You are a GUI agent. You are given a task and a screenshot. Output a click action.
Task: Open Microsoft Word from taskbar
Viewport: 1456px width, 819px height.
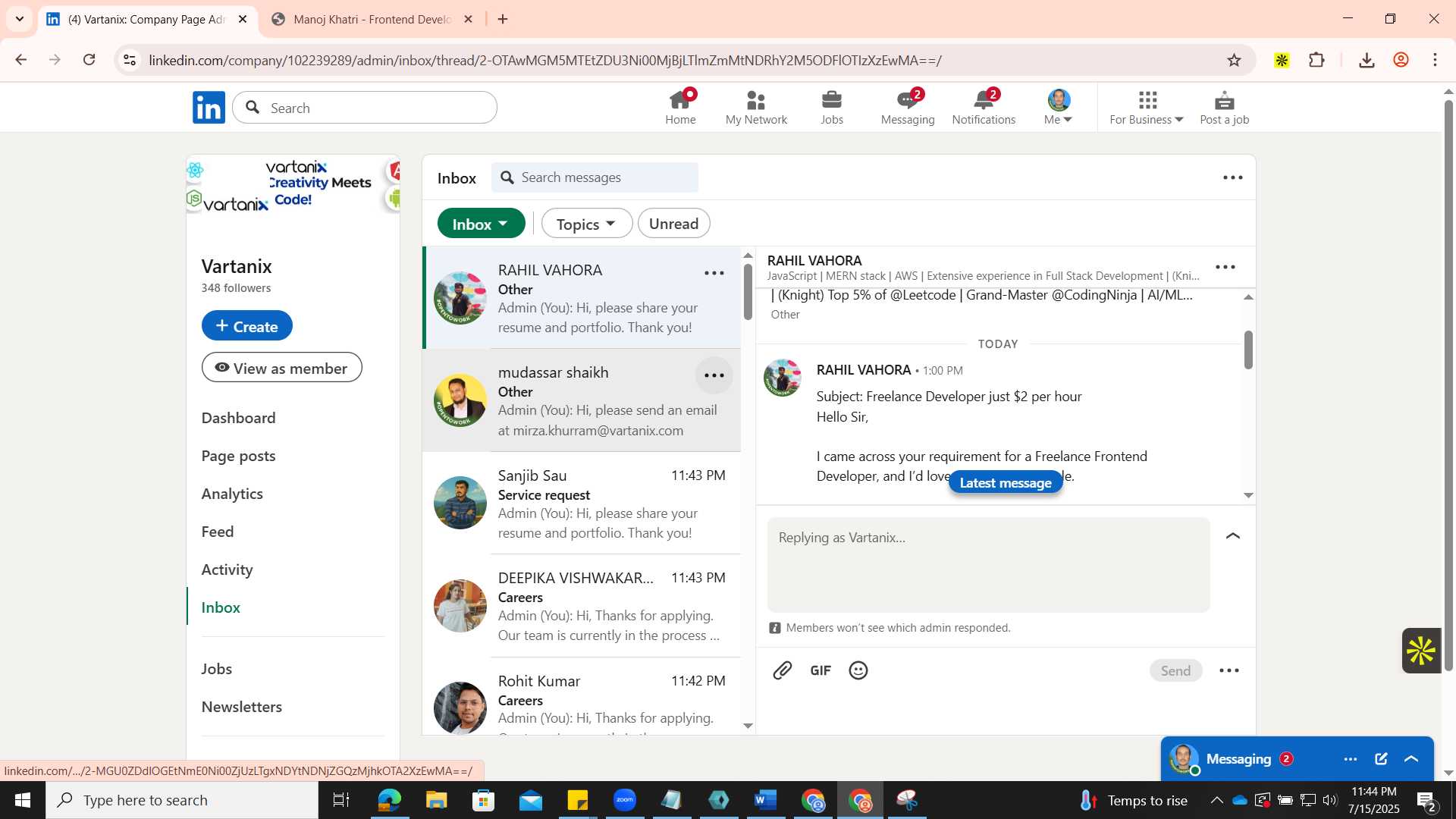click(766, 800)
